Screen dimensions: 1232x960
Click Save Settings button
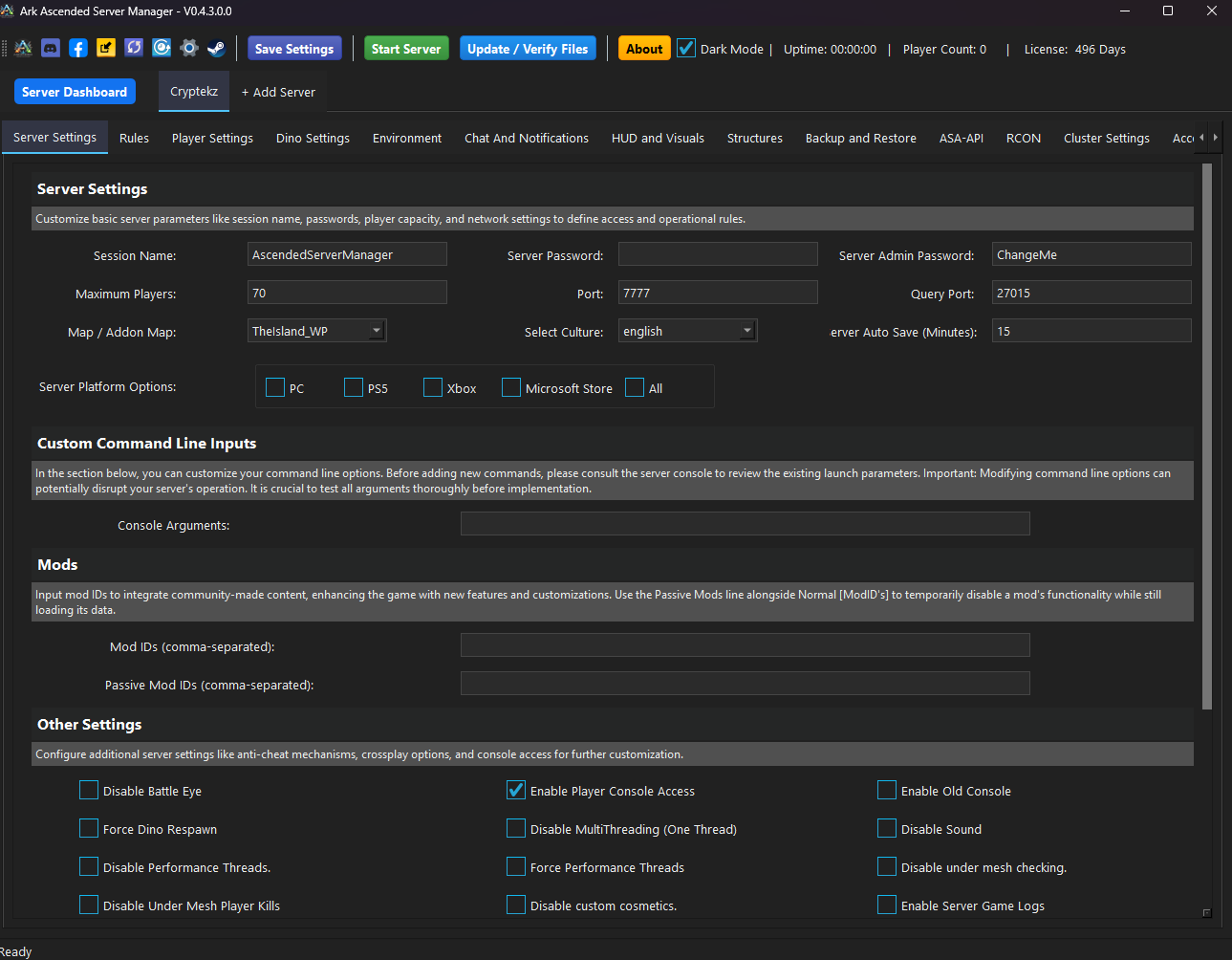coord(294,49)
